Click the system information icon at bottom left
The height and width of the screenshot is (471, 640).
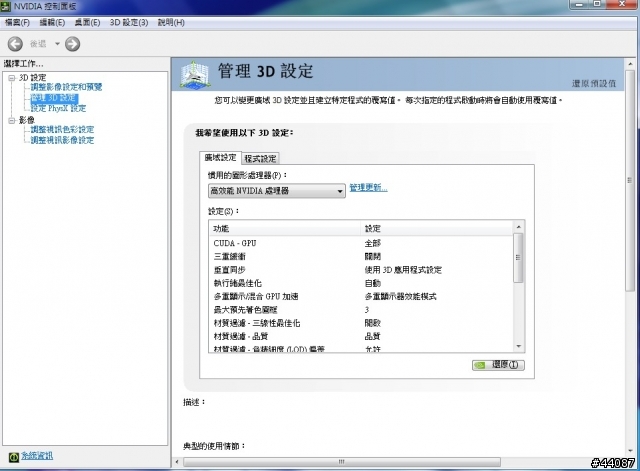tap(14, 457)
